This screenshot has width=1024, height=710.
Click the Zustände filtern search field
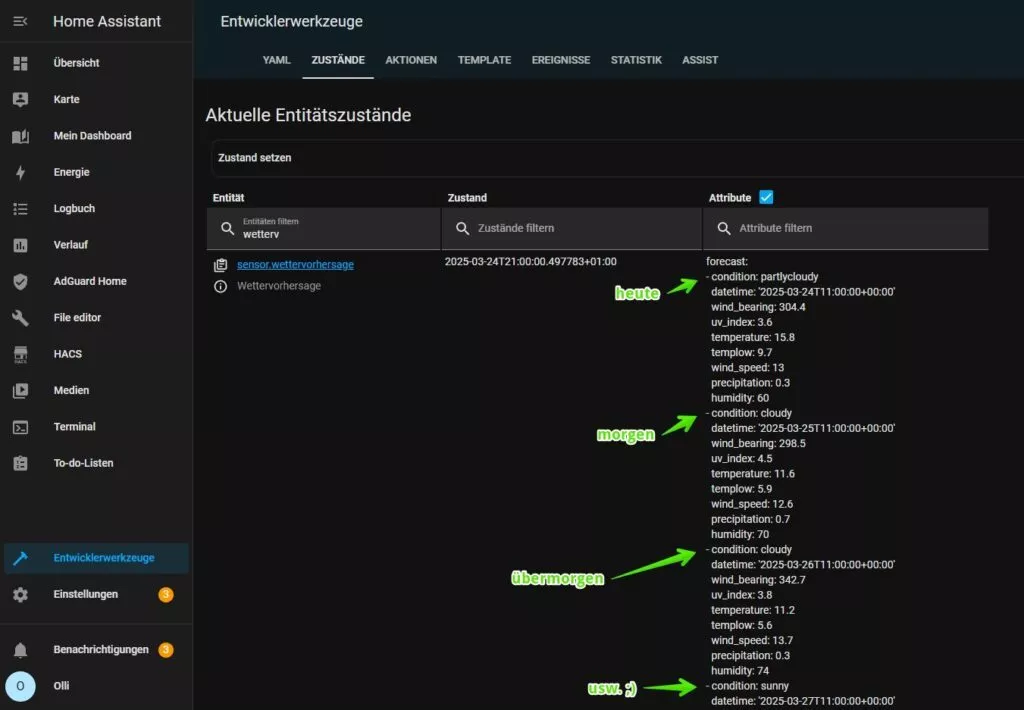tap(580, 228)
